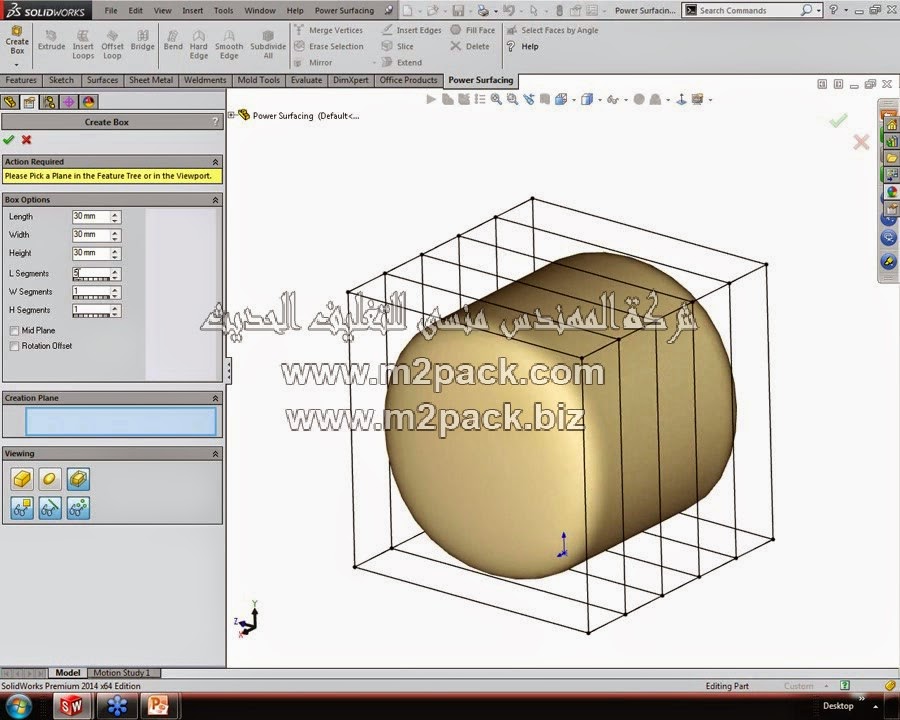Screen dimensions: 900x720
Task: Enable the Mid Plane checkbox
Action: point(14,331)
